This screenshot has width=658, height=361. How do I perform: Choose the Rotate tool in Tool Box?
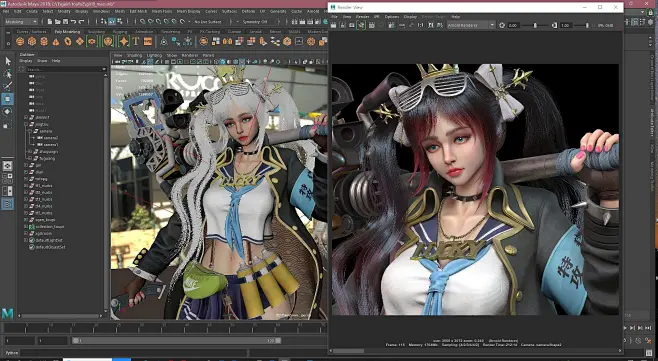point(8,112)
